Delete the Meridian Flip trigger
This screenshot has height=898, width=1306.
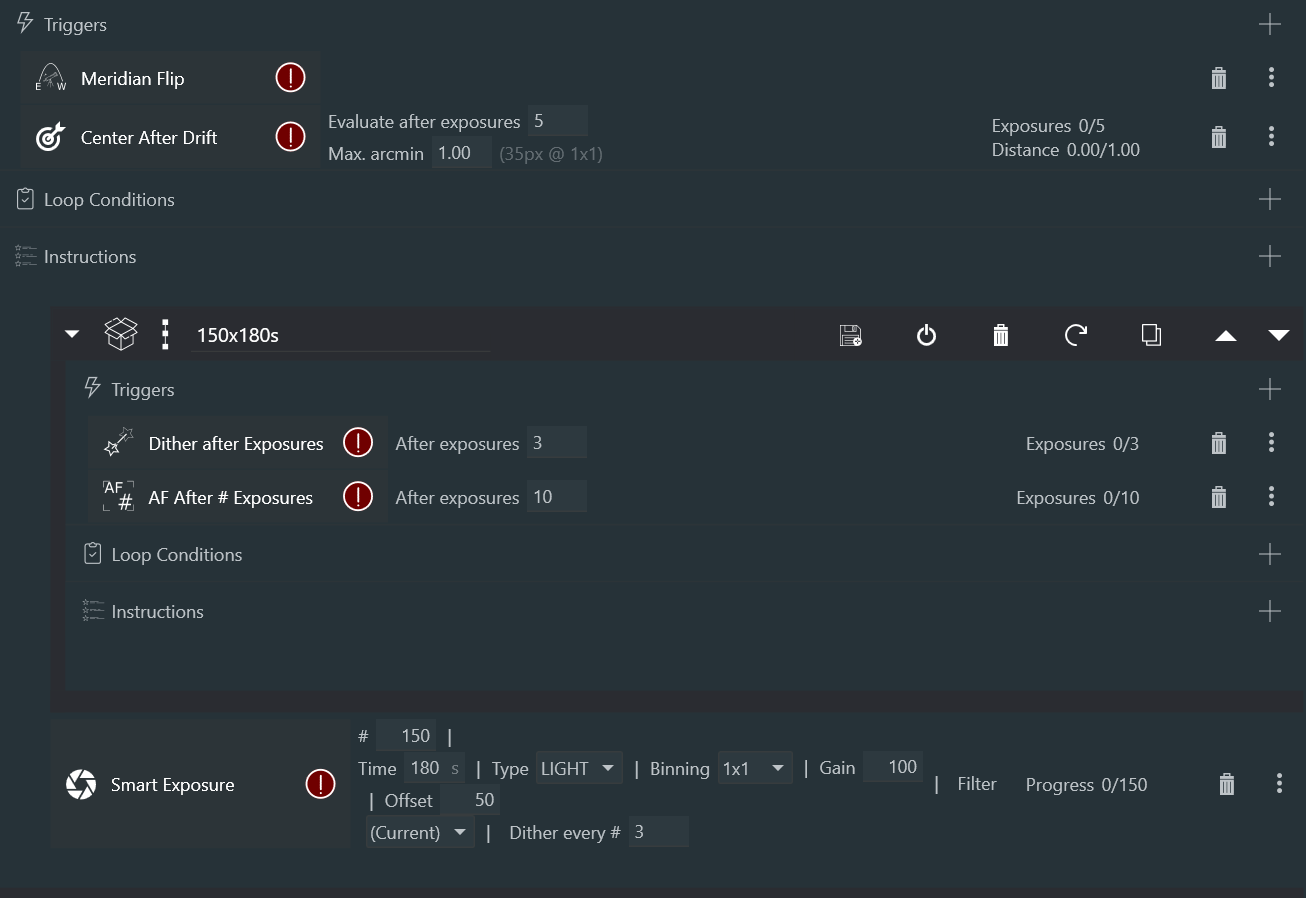(1218, 78)
